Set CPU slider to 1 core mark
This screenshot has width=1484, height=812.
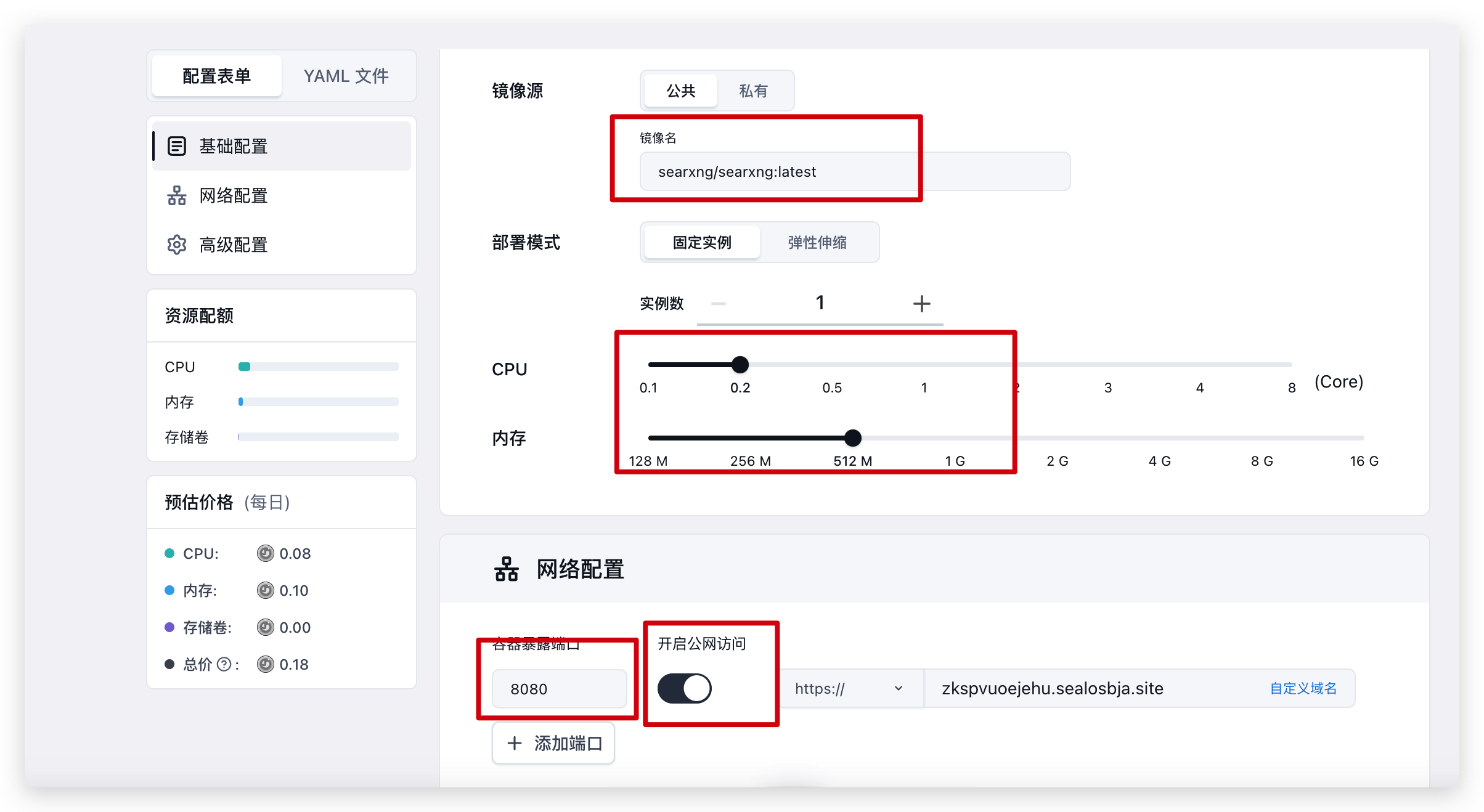tap(924, 365)
